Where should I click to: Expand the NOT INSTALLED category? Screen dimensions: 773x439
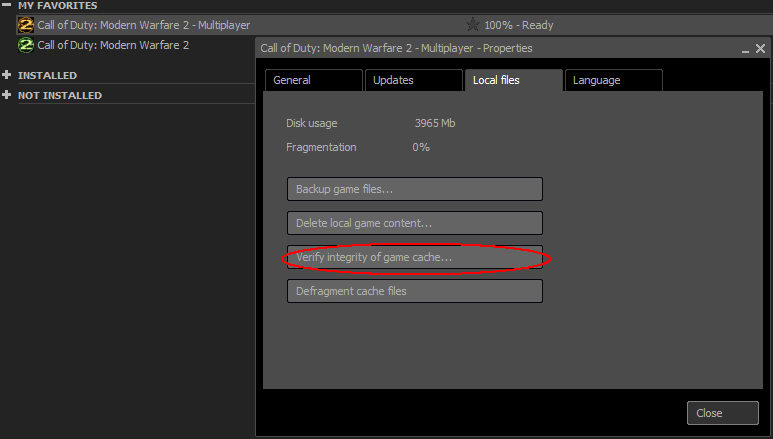point(6,95)
